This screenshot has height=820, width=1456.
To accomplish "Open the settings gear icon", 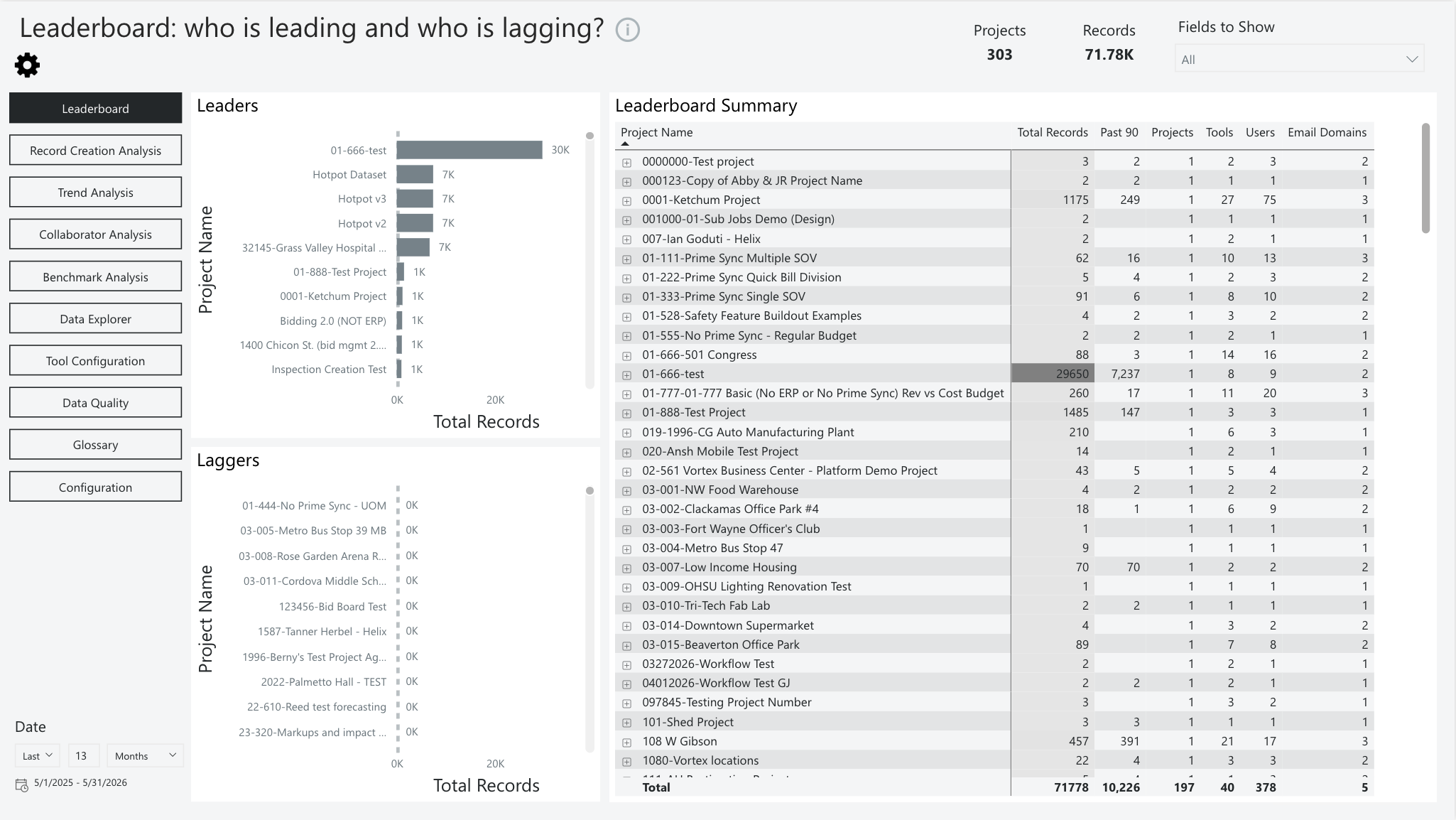I will tap(27, 65).
